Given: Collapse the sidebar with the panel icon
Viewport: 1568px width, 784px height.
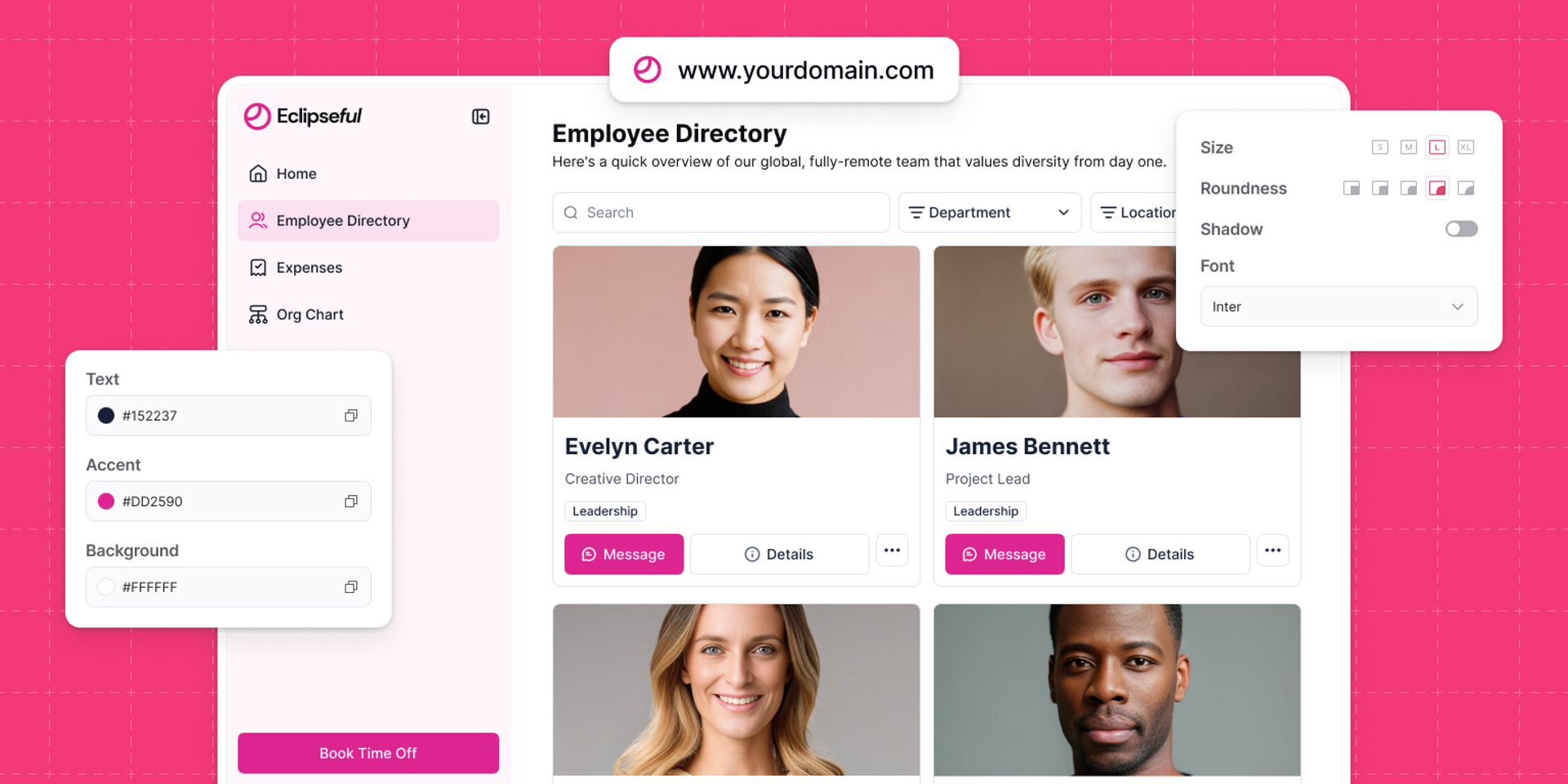Looking at the screenshot, I should (x=480, y=117).
